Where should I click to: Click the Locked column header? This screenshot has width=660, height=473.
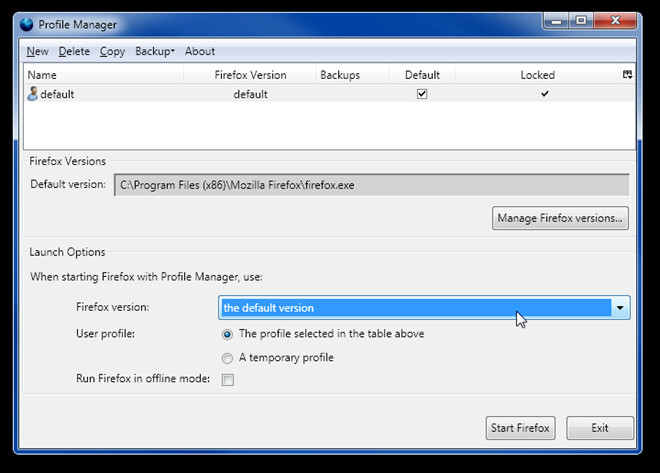(x=538, y=75)
